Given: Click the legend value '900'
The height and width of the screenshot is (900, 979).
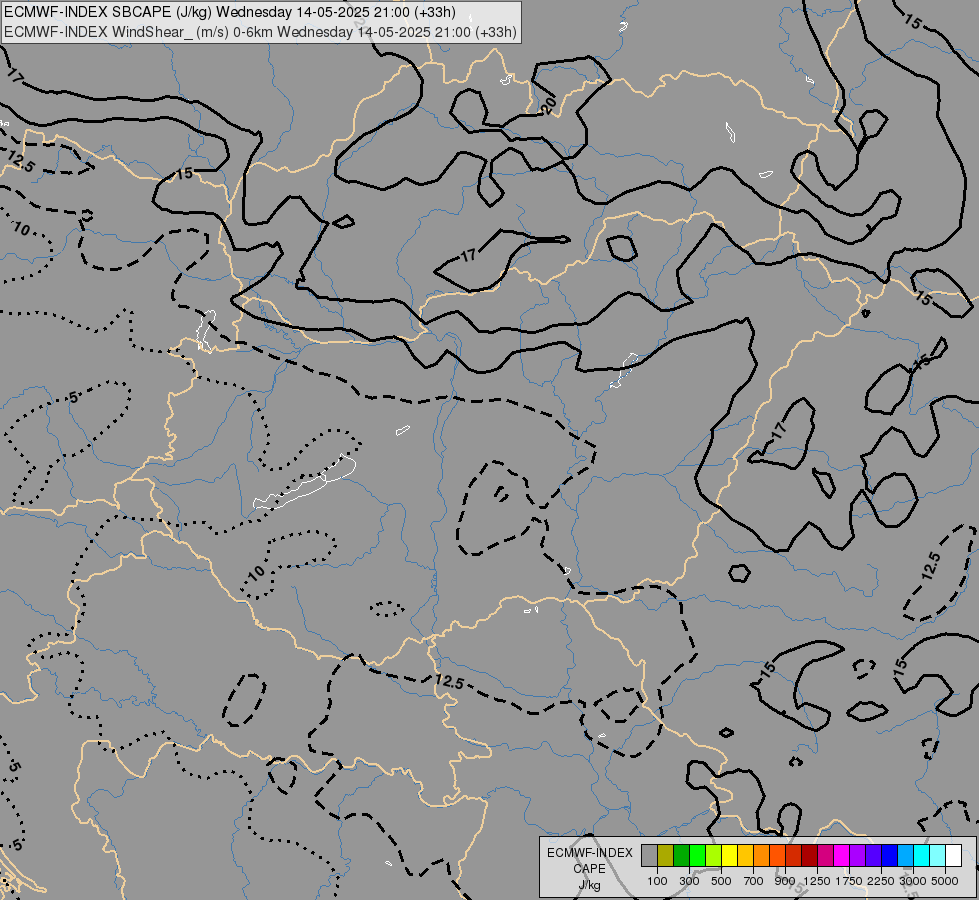Looking at the screenshot, I should [785, 881].
